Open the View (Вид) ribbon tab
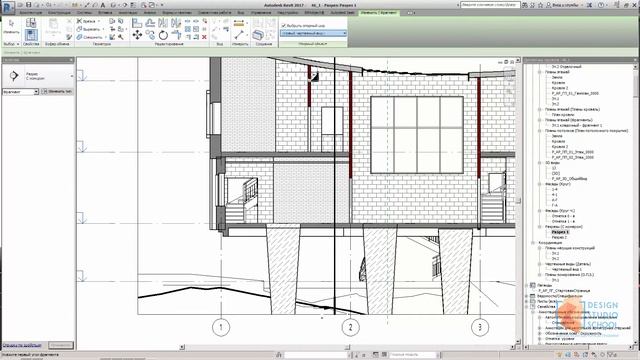 241,13
